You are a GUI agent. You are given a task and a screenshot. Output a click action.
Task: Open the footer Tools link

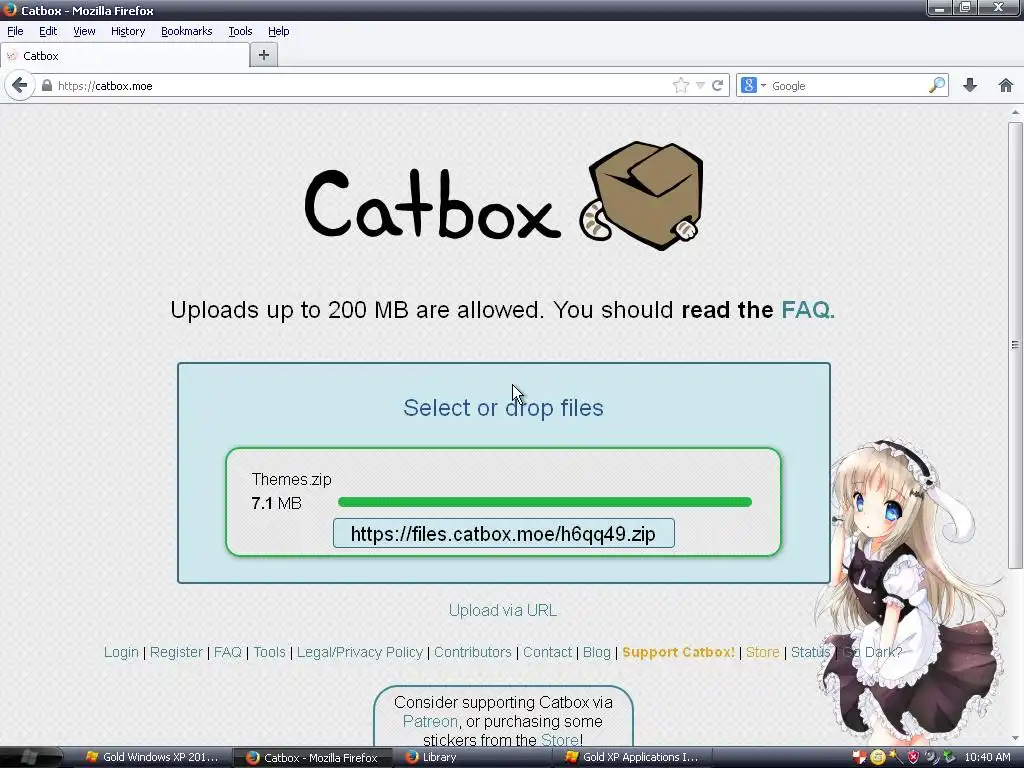270,652
